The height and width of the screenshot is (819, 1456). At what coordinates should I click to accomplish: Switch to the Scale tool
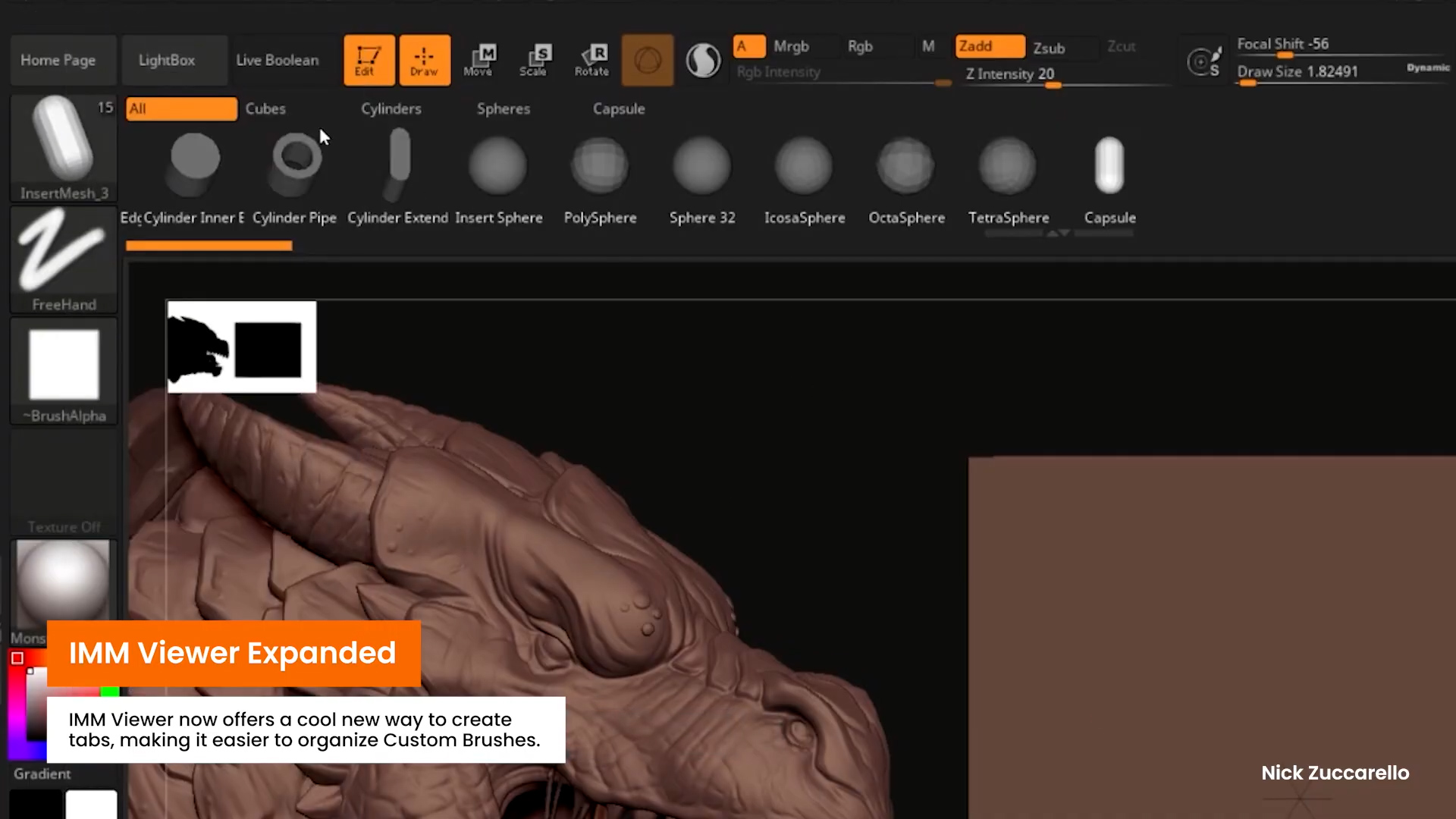(x=535, y=60)
